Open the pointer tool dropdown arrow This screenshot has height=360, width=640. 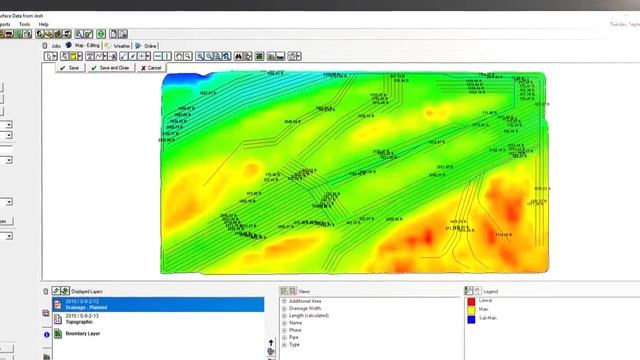[55, 56]
